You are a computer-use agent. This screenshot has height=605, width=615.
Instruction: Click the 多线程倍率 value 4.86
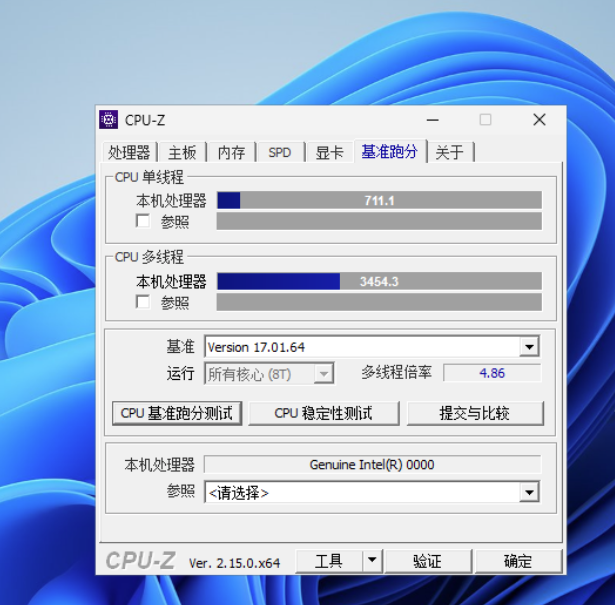[492, 372]
